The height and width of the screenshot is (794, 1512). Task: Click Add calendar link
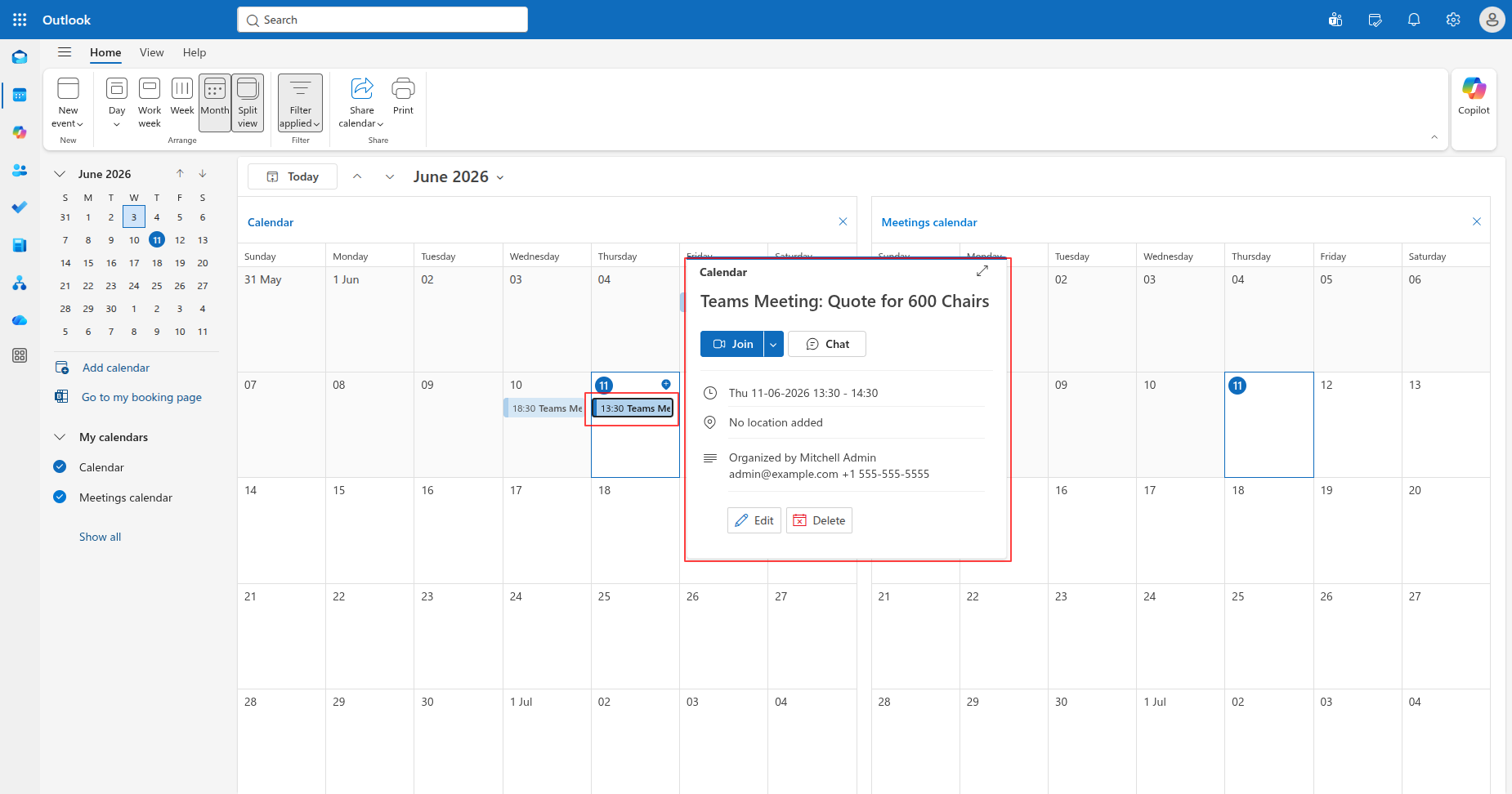pyautogui.click(x=116, y=368)
